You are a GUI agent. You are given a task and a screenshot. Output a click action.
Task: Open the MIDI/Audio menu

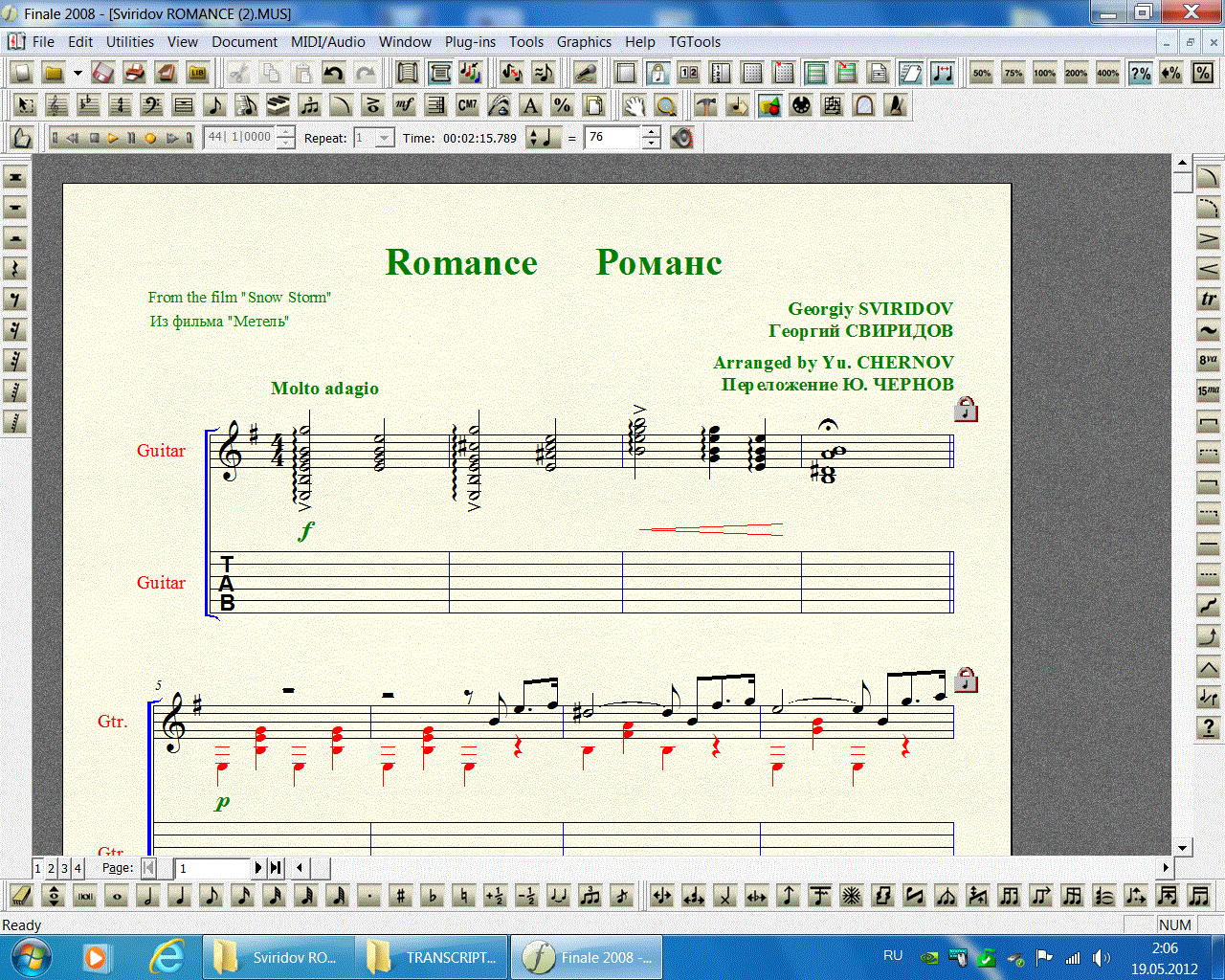[328, 42]
